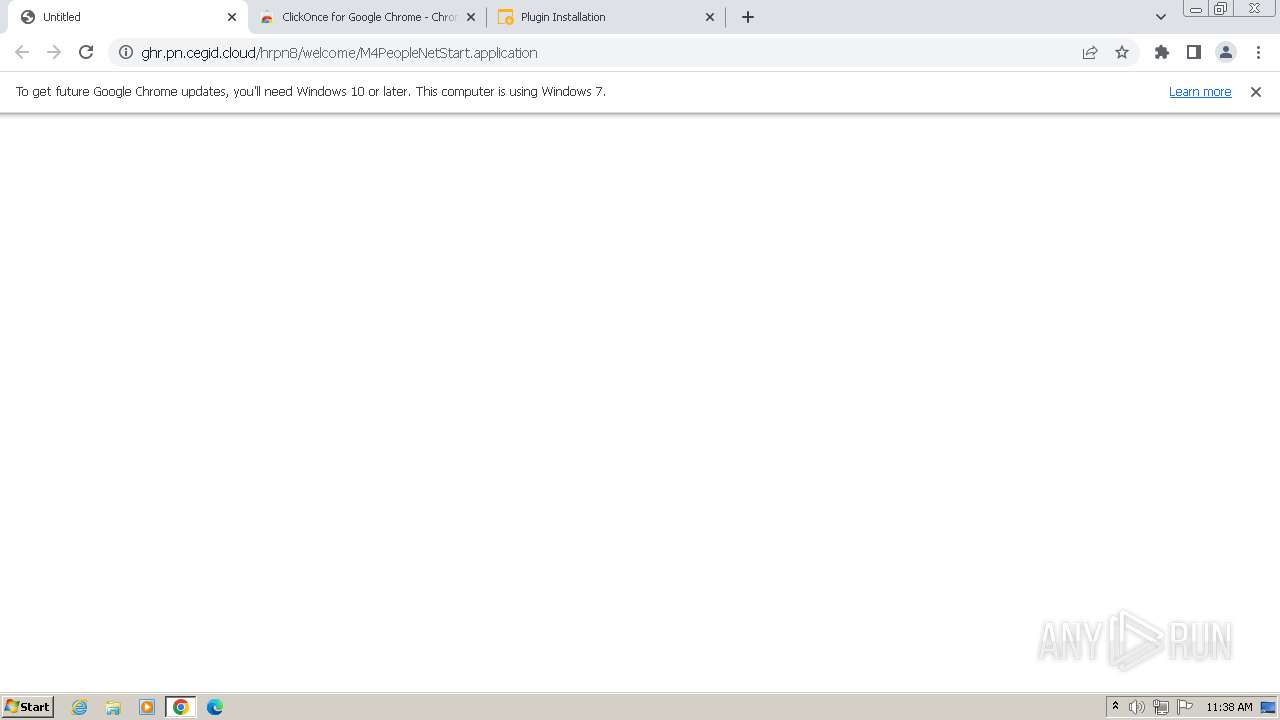Launch Internet Explorer from taskbar

pyautogui.click(x=80, y=707)
